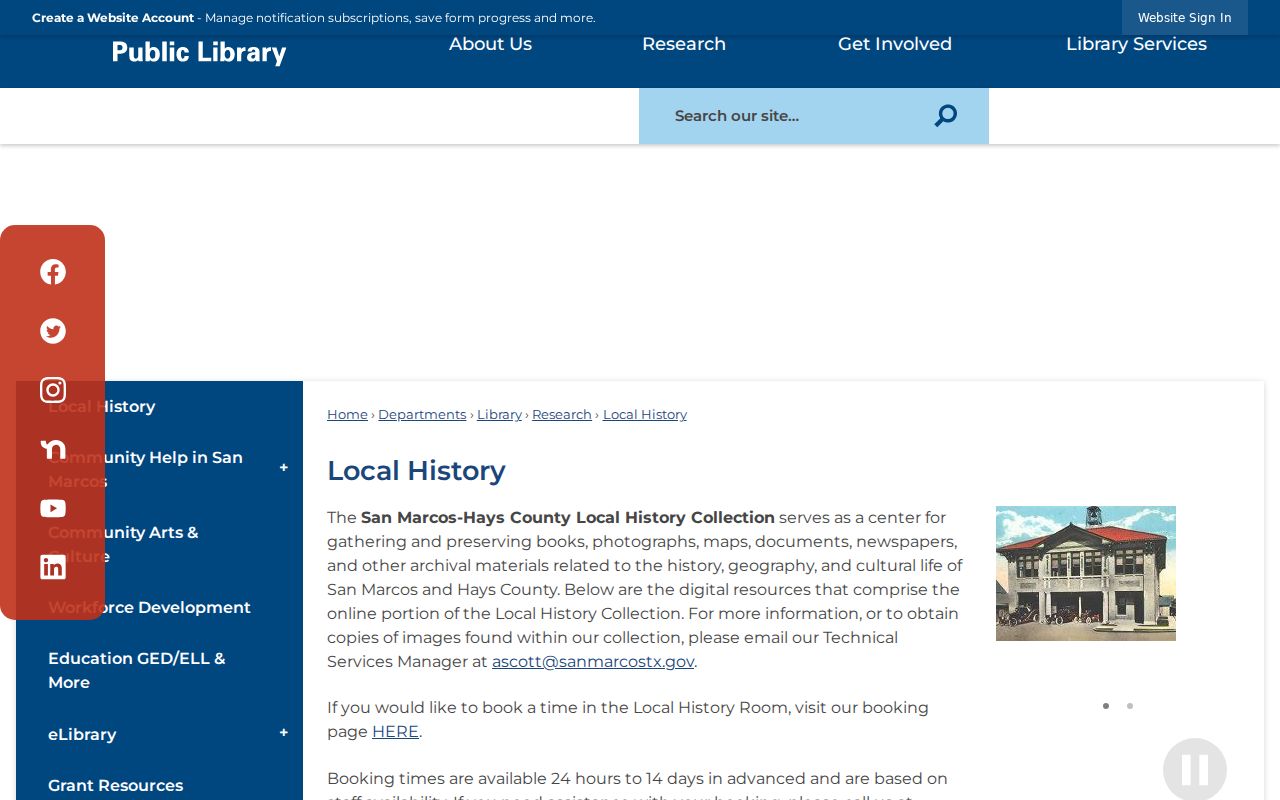This screenshot has height=800, width=1280.
Task: Open eLibrary in the sidebar
Action: coord(82,734)
